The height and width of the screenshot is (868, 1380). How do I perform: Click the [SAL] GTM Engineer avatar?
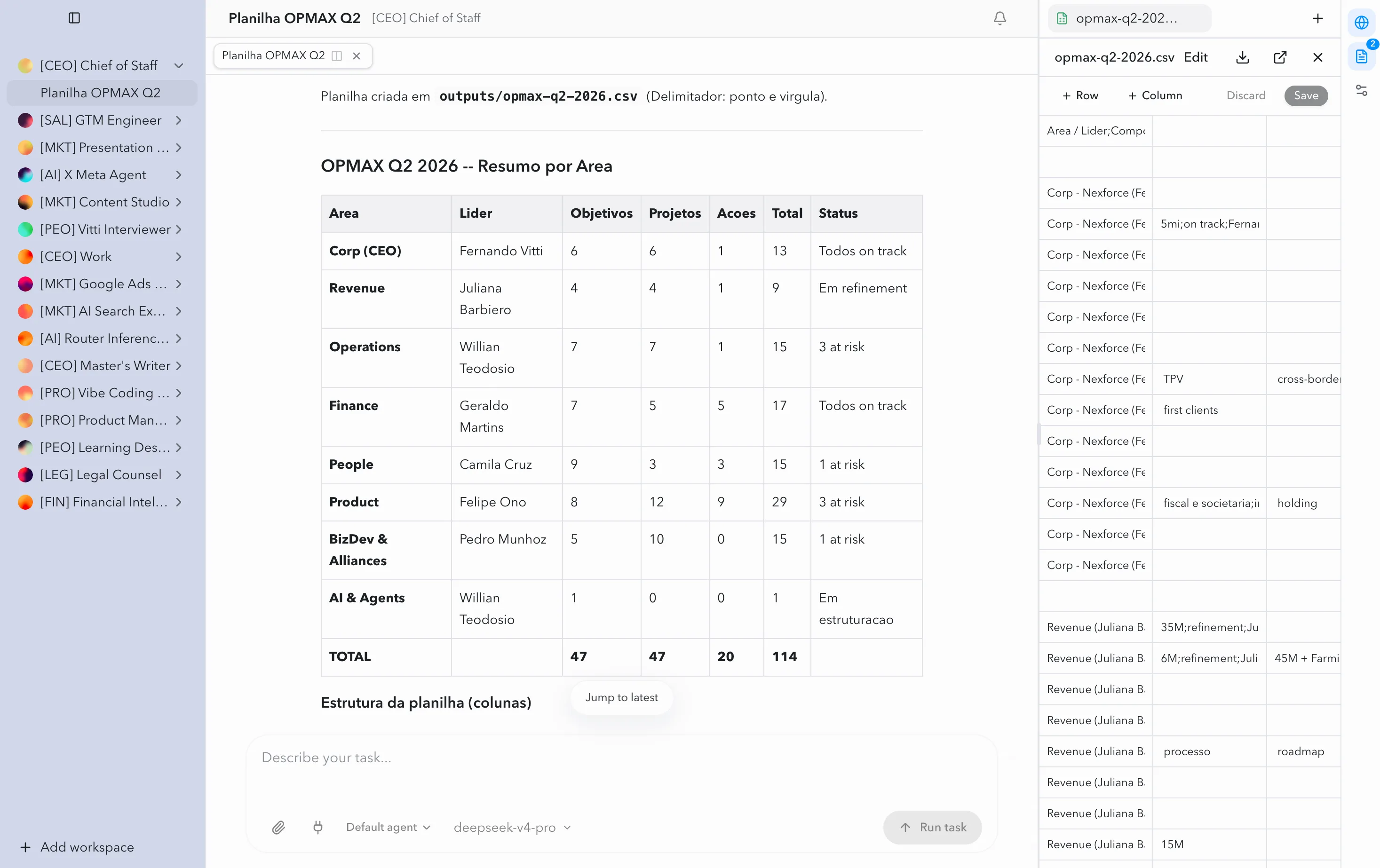pyautogui.click(x=25, y=120)
